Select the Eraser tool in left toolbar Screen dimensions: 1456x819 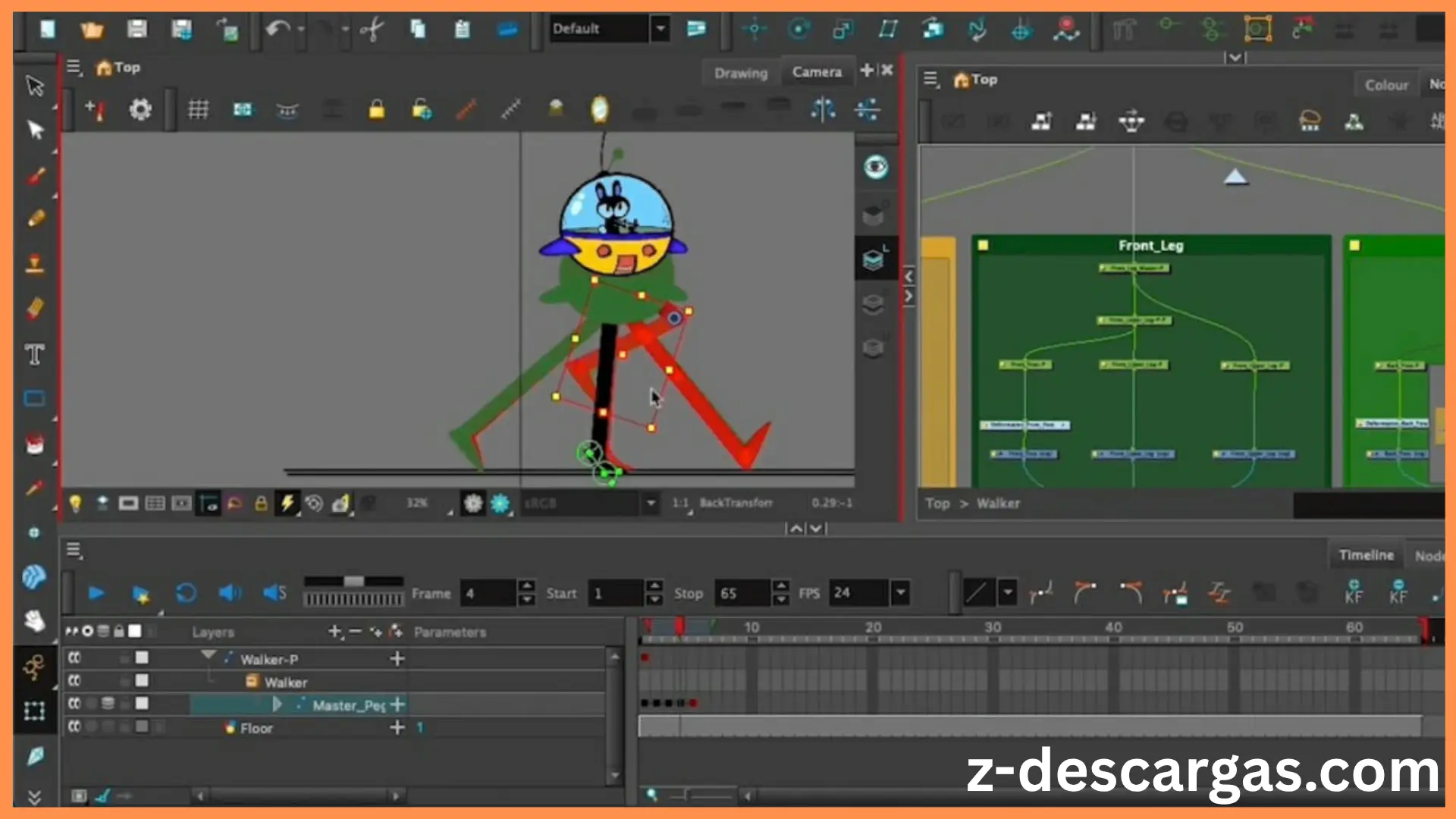tap(36, 309)
